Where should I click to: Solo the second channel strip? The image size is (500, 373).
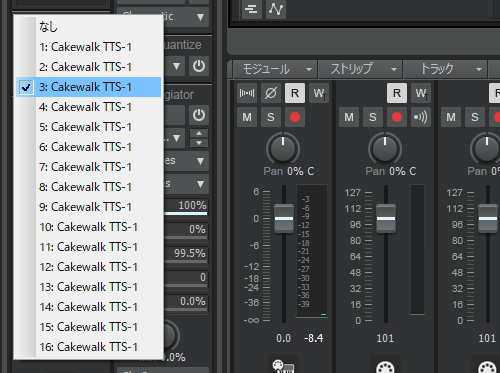(x=373, y=117)
